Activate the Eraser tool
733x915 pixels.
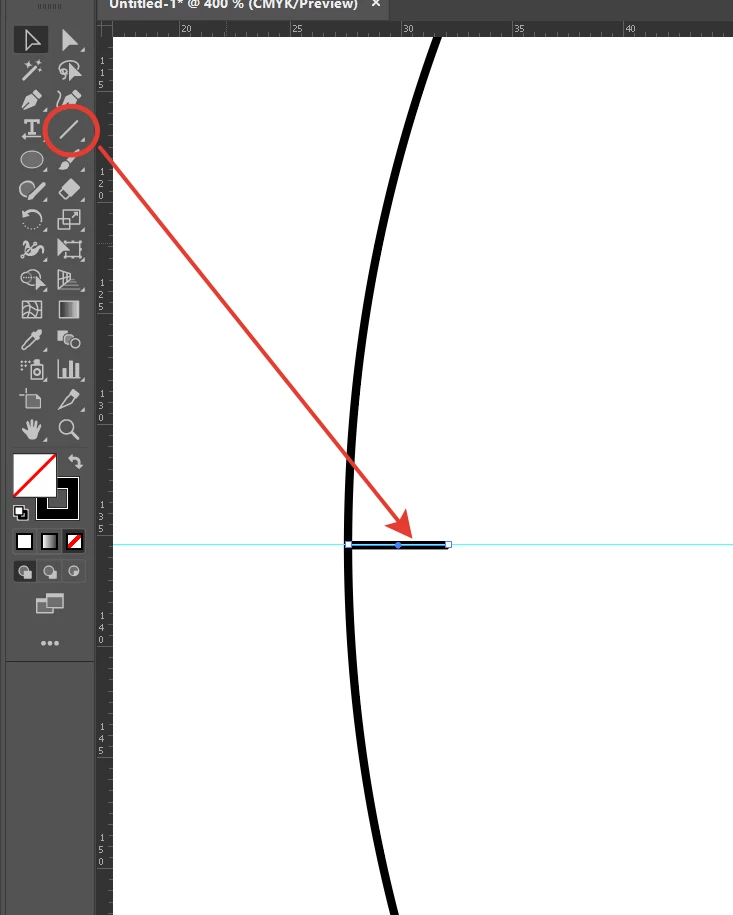(x=69, y=190)
